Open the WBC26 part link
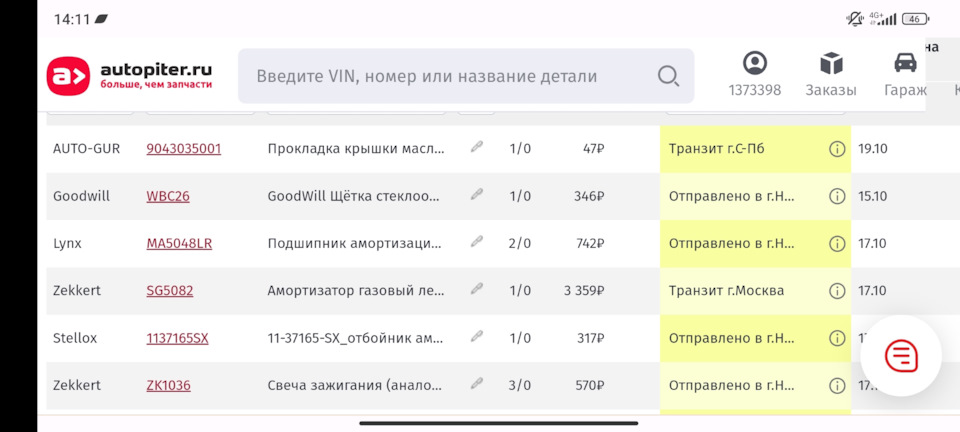Viewport: 960px width, 432px height. pos(168,196)
